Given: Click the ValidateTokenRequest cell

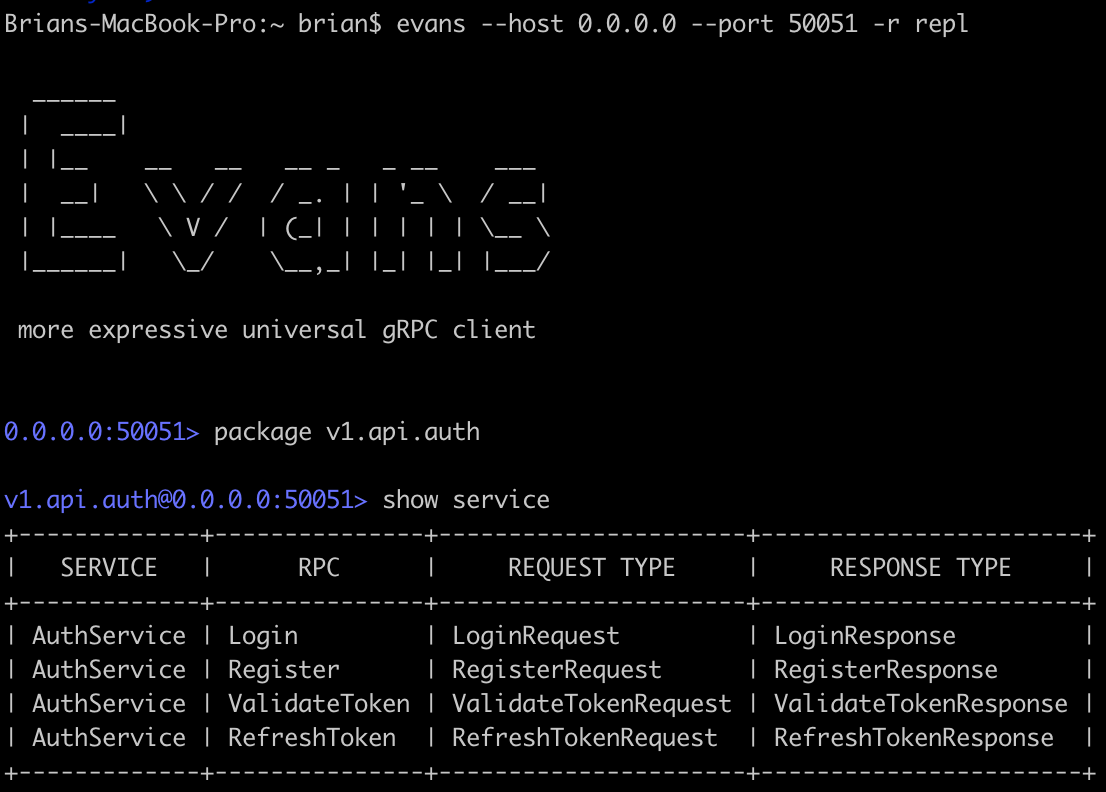Looking at the screenshot, I should pos(591,704).
